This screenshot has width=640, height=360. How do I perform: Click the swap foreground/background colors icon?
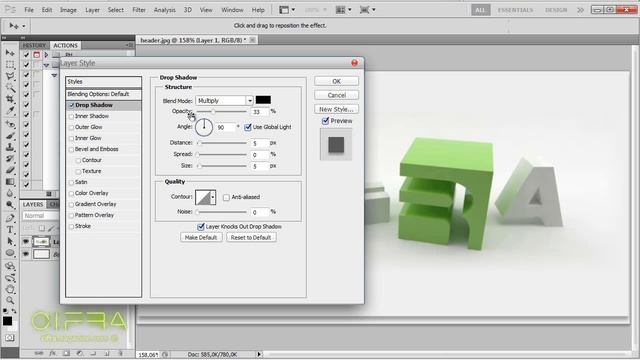(x=13, y=311)
